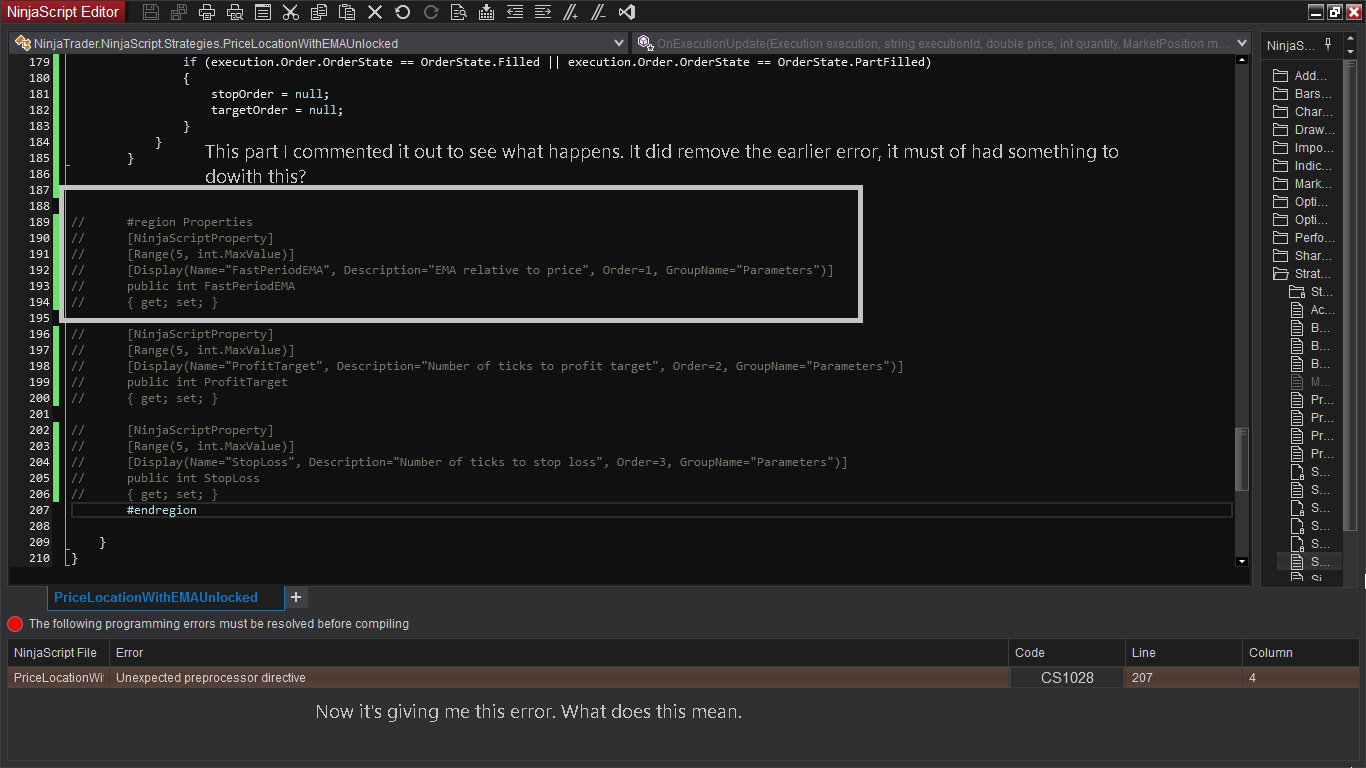Open Print Preview from the toolbar

[x=235, y=12]
